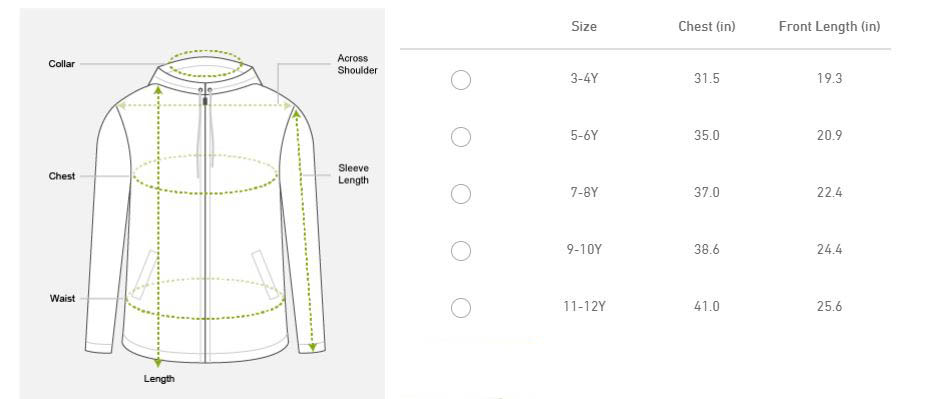Select the 11-12Y size radio button
This screenshot has width=926, height=399.
pyautogui.click(x=461, y=308)
